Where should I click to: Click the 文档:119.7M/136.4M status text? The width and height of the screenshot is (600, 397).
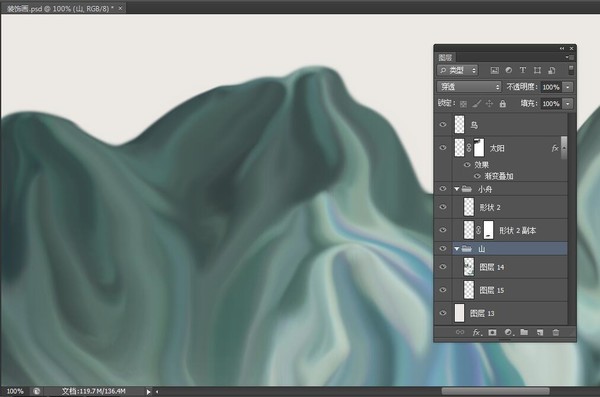[94, 391]
